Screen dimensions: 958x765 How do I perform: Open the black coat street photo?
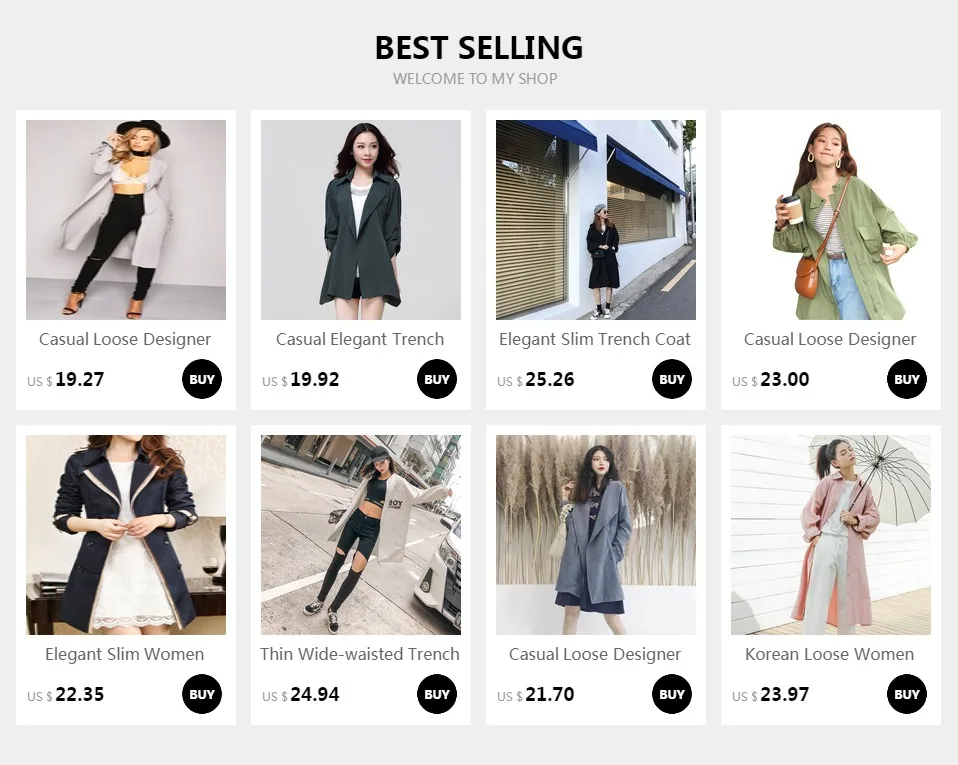point(596,220)
